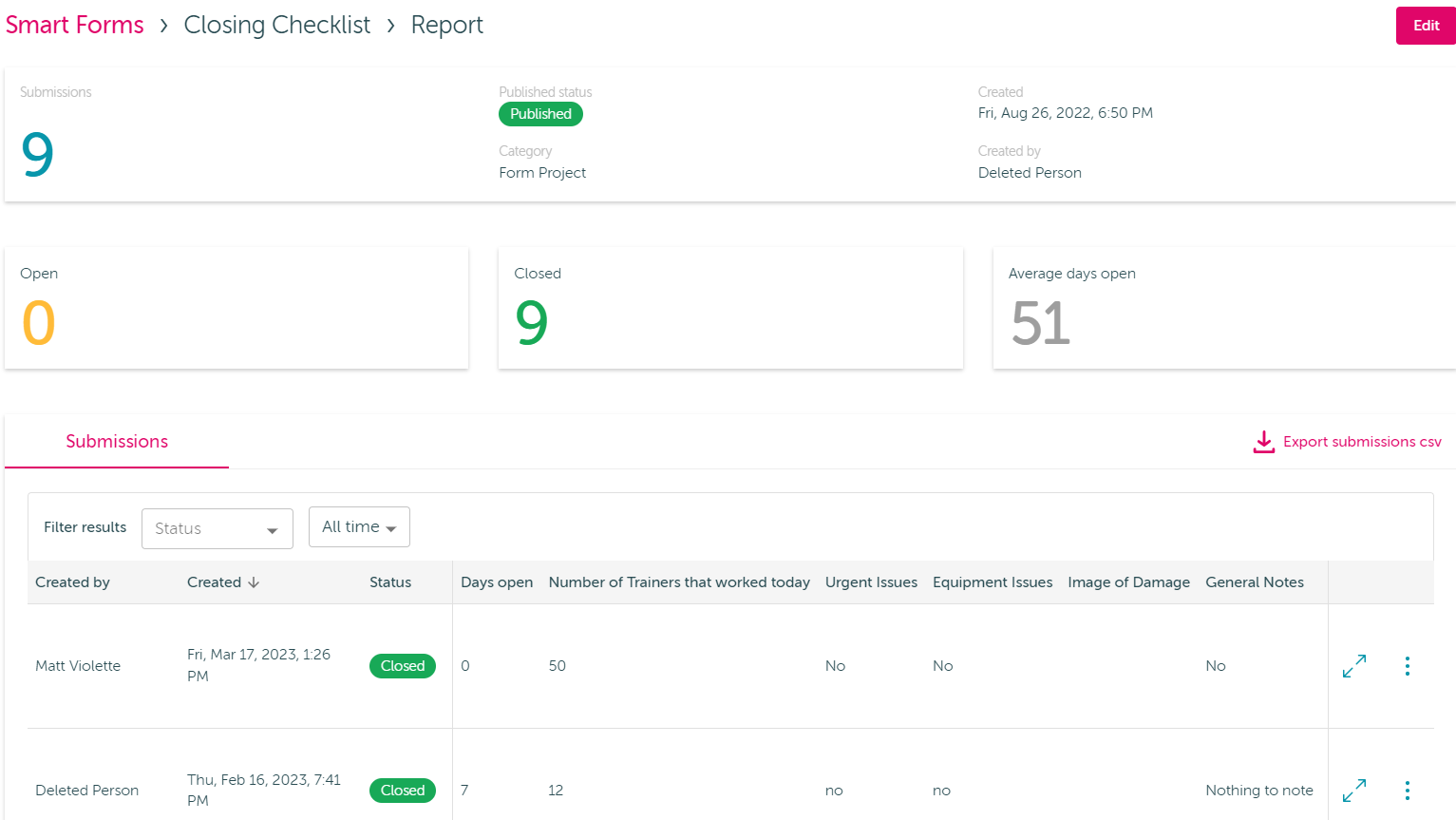Image resolution: width=1456 pixels, height=820 pixels.
Task: Expand the Deleted Person submission row
Action: click(1354, 791)
